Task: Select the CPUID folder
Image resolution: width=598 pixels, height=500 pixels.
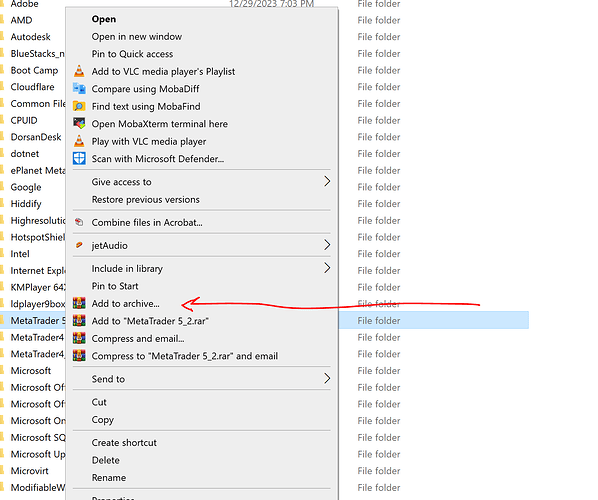Action: pyautogui.click(x=24, y=121)
